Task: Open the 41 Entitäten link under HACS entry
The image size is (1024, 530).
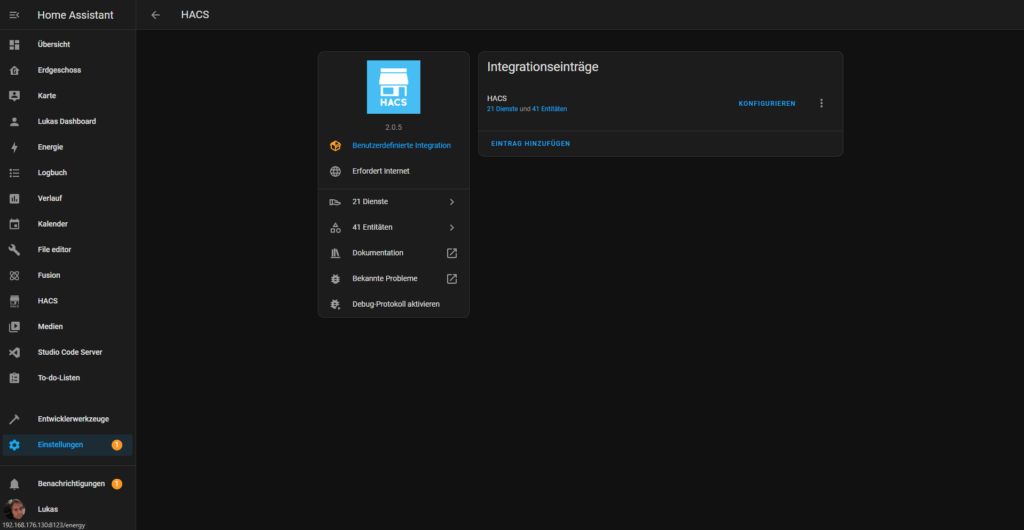Action: point(549,109)
